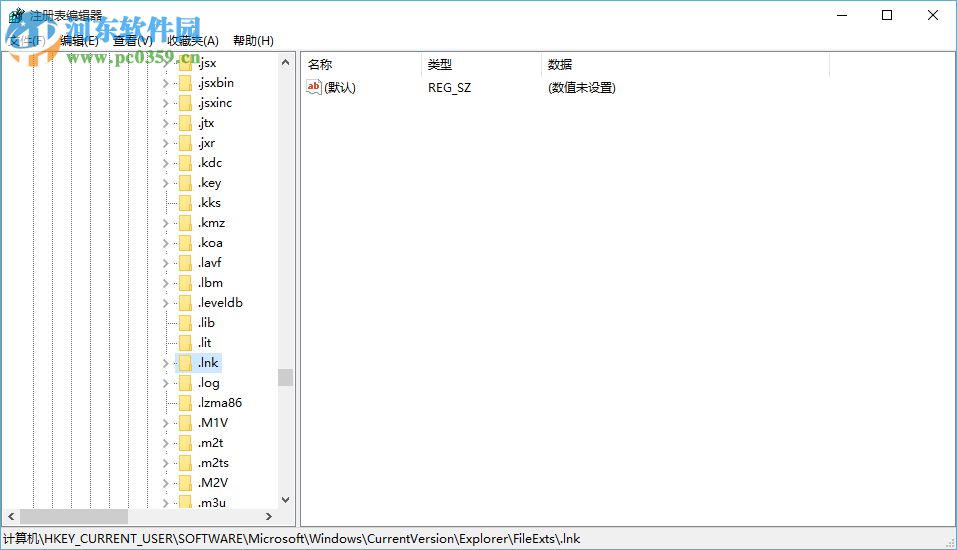
Task: Click the folder icon of .lbm key
Action: click(186, 283)
